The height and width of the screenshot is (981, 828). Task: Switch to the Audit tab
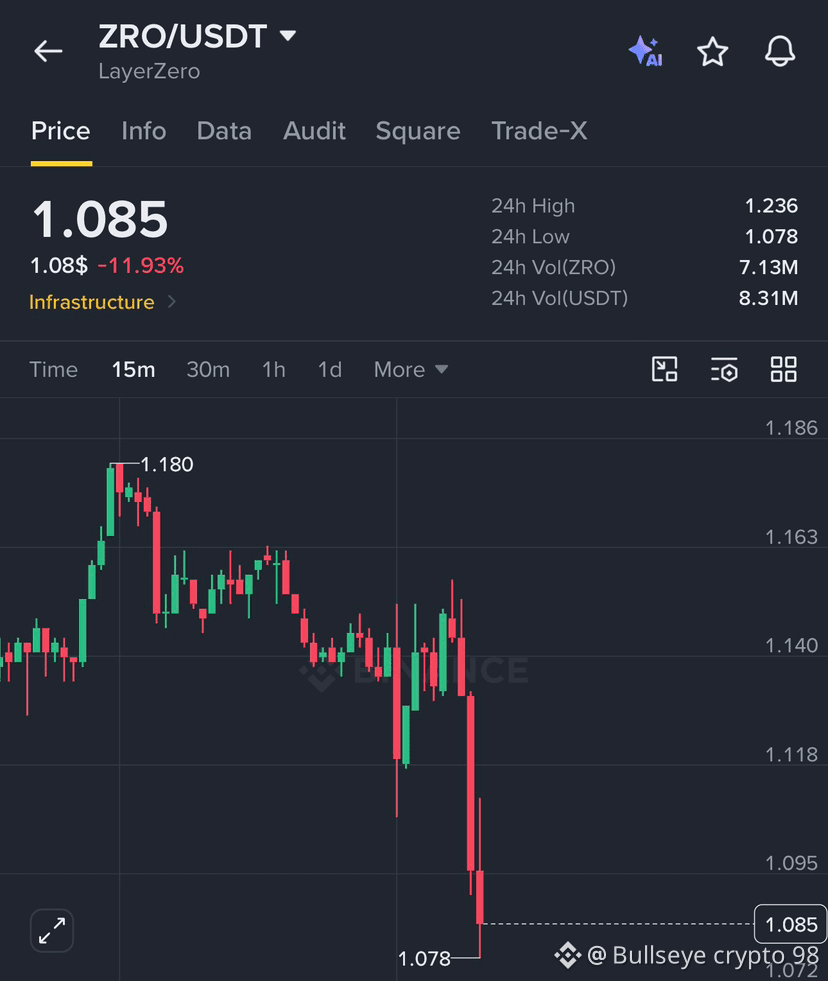pos(314,131)
